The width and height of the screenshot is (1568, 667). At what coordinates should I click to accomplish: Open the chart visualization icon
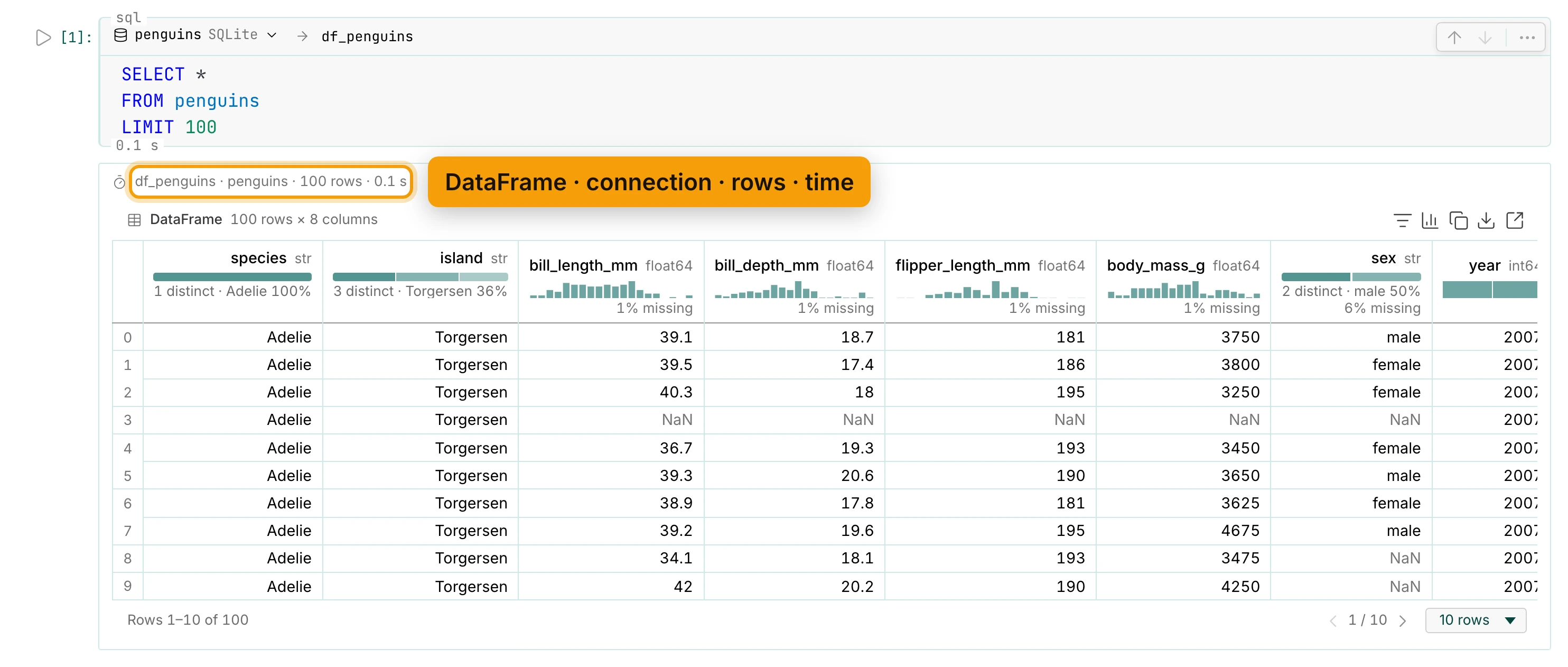pos(1429,220)
